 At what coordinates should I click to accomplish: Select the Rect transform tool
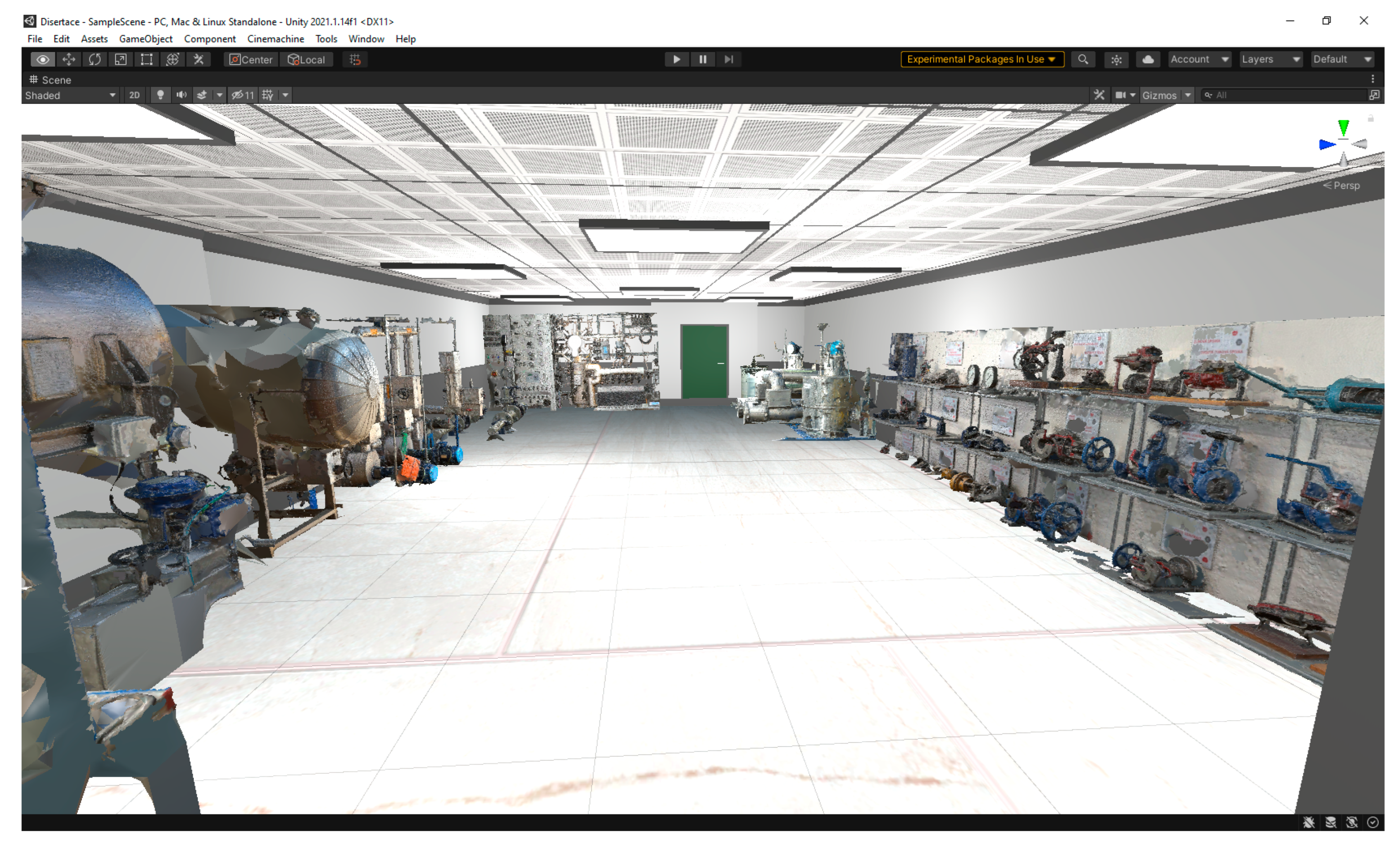[x=147, y=59]
